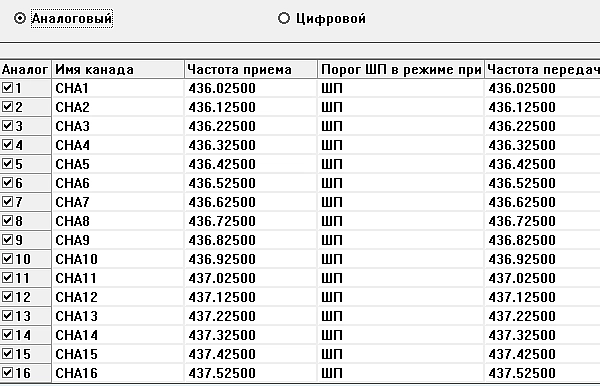This screenshot has width=600, height=386.
Task: Toggle the checkbox for channel 5
Action: (x=7, y=164)
